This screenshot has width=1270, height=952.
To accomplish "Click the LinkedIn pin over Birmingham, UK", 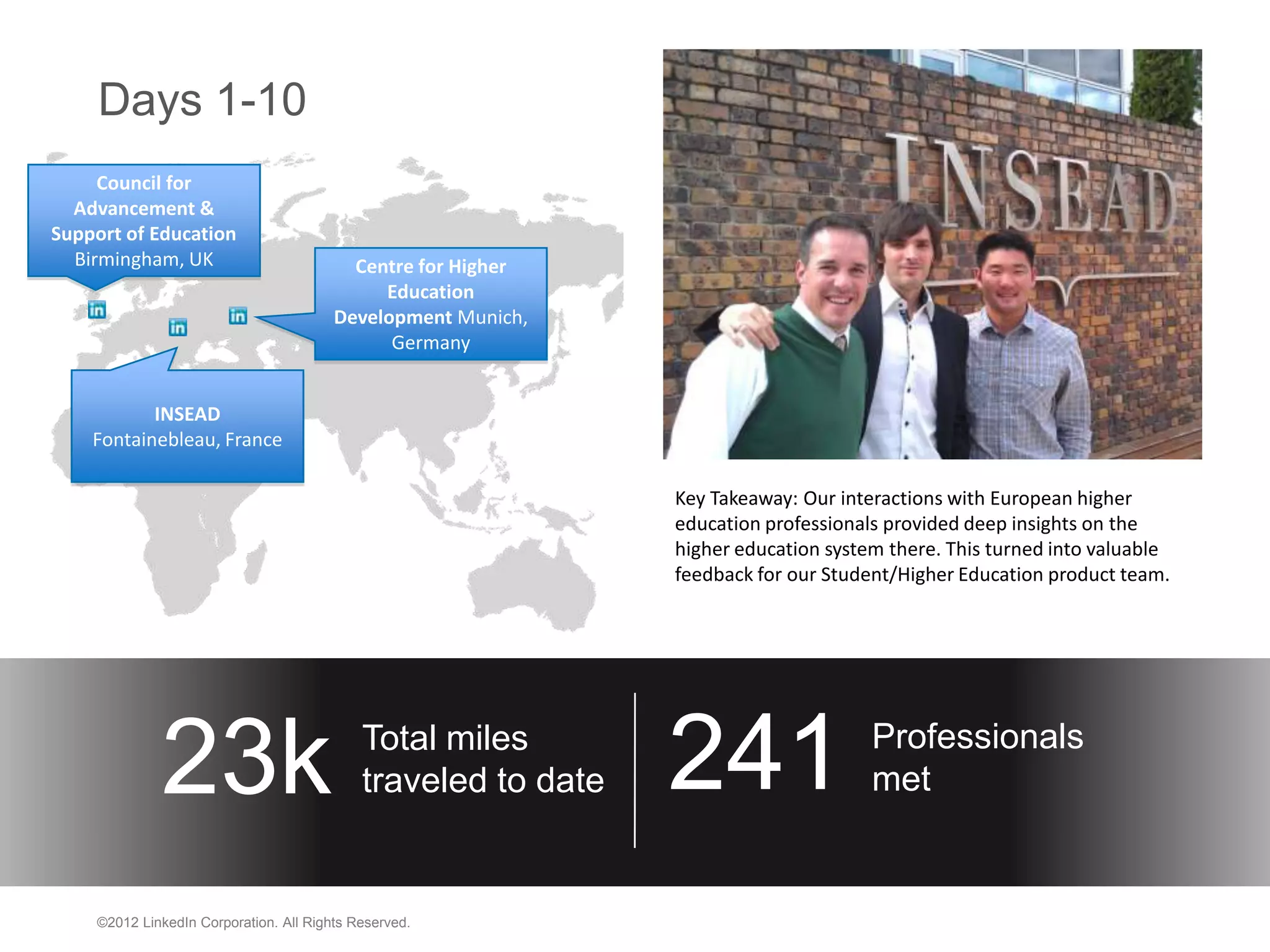I will tap(97, 309).
